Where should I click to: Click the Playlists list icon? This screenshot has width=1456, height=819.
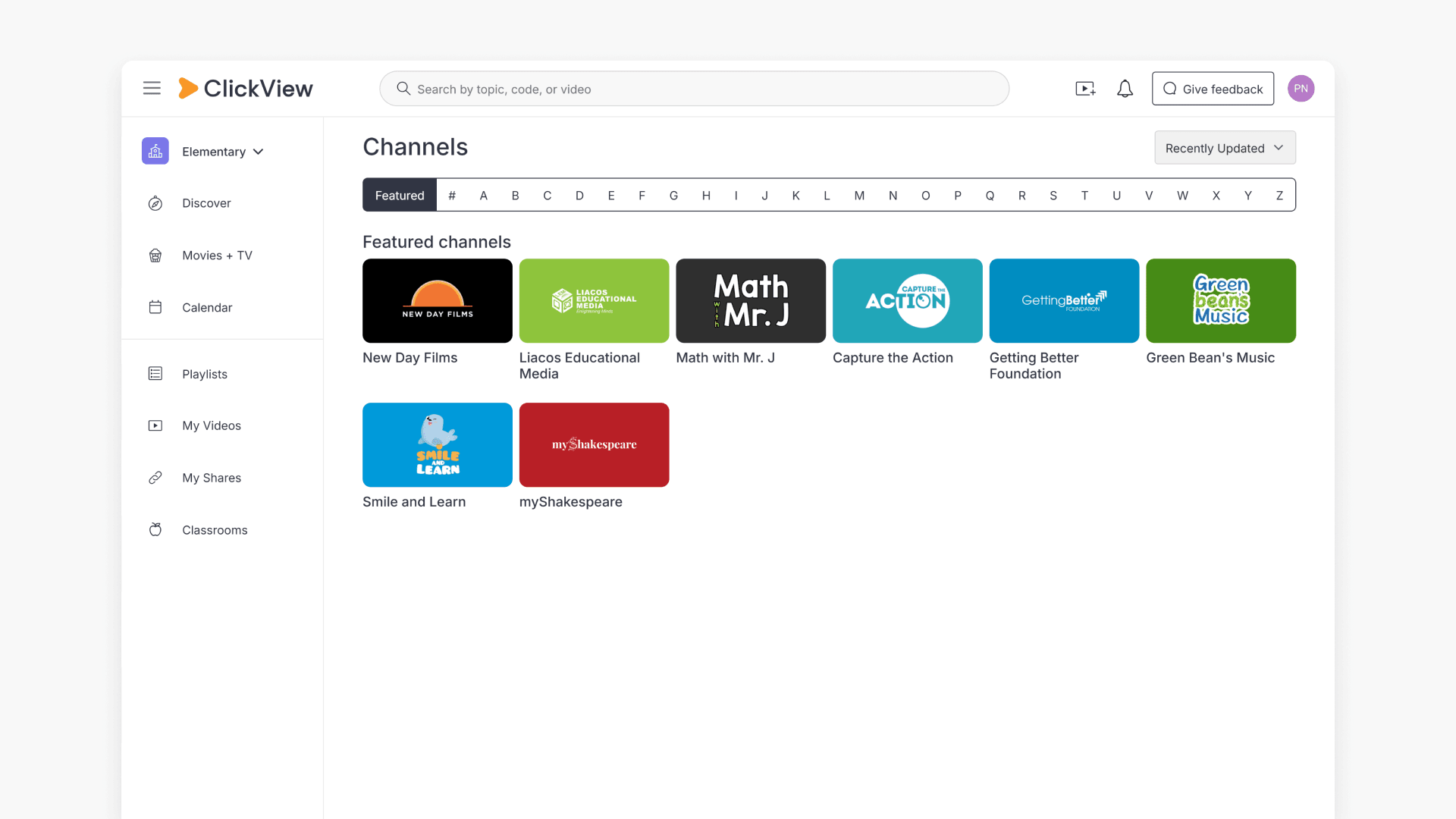coord(155,374)
